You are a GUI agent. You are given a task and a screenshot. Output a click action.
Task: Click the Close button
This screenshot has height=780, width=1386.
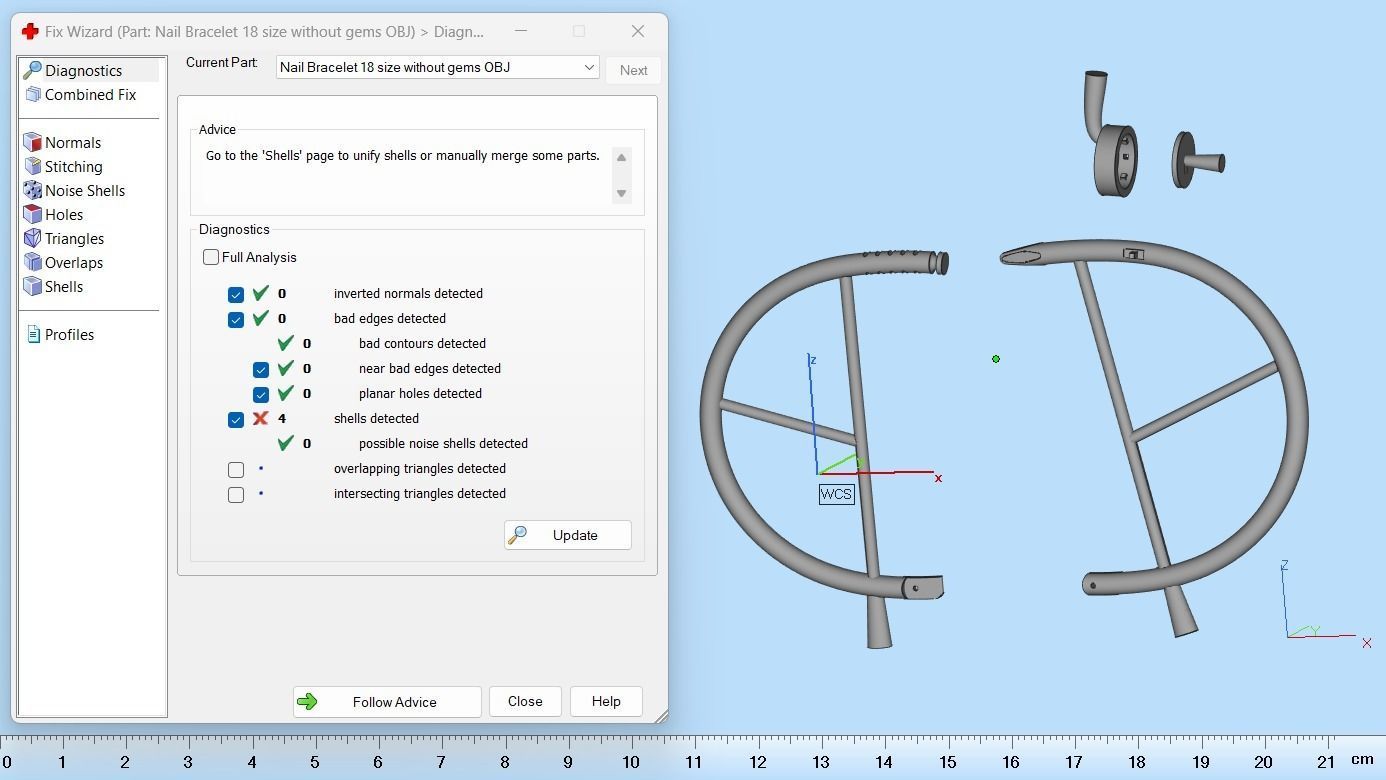tap(525, 702)
